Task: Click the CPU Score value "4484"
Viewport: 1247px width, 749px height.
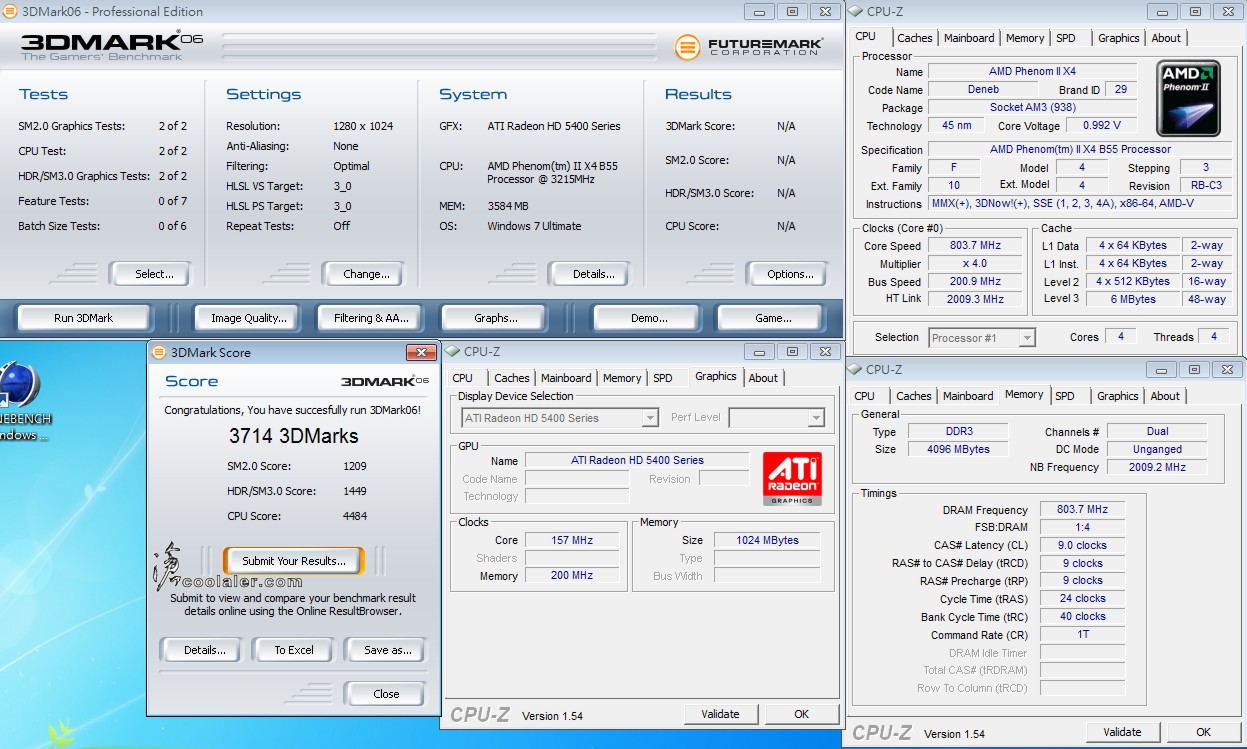Action: (354, 517)
